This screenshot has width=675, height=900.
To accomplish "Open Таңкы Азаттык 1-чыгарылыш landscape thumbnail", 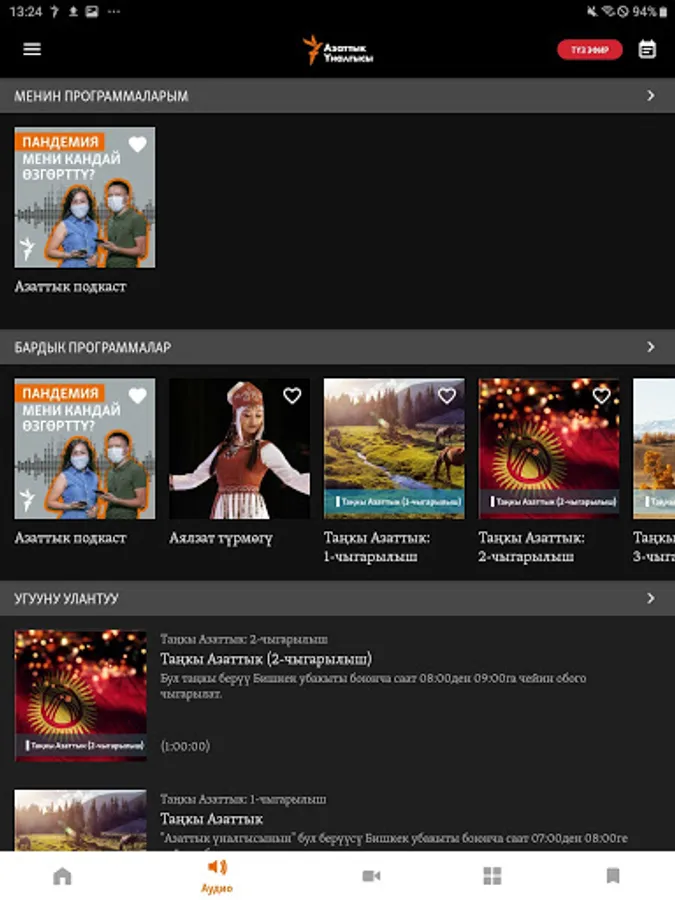I will point(394,449).
